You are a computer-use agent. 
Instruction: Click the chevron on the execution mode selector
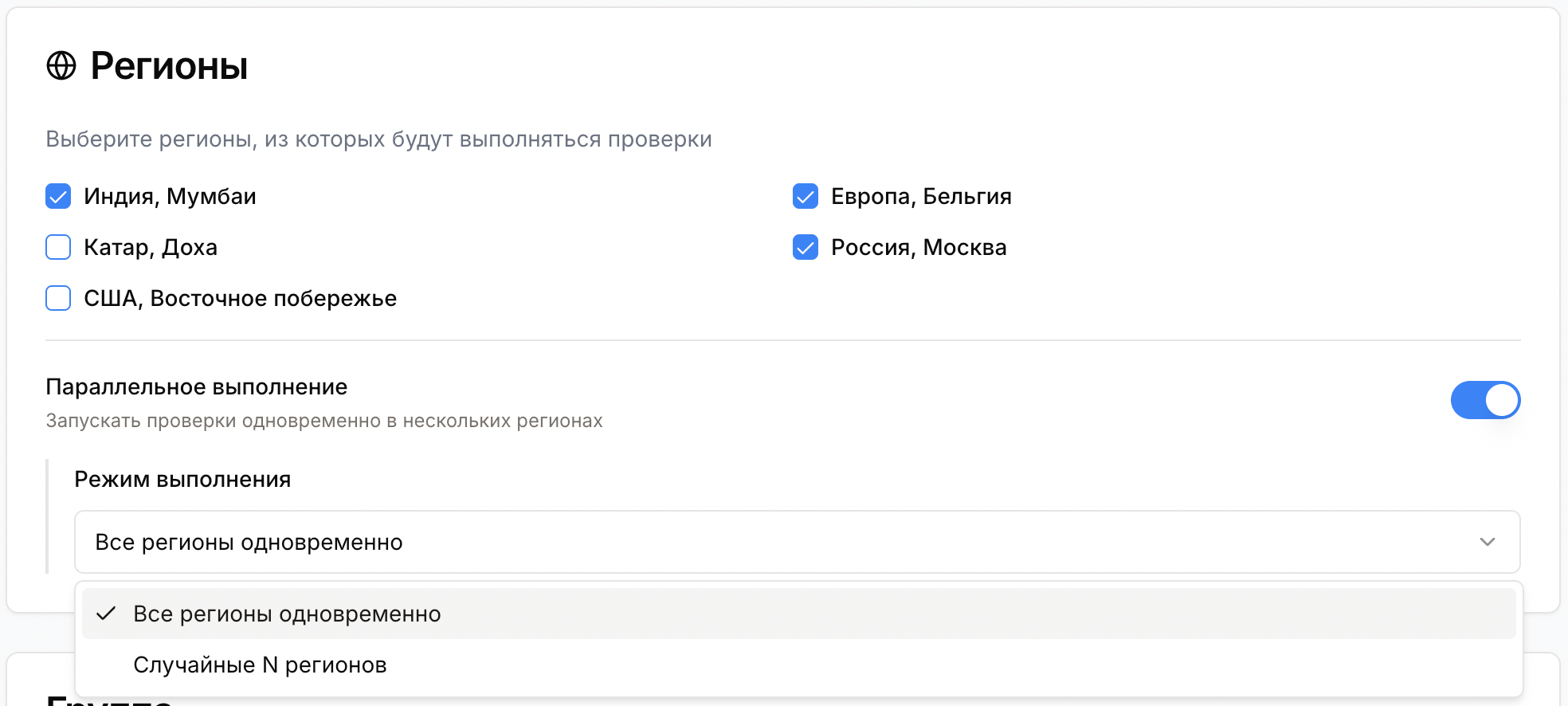pyautogui.click(x=1487, y=543)
